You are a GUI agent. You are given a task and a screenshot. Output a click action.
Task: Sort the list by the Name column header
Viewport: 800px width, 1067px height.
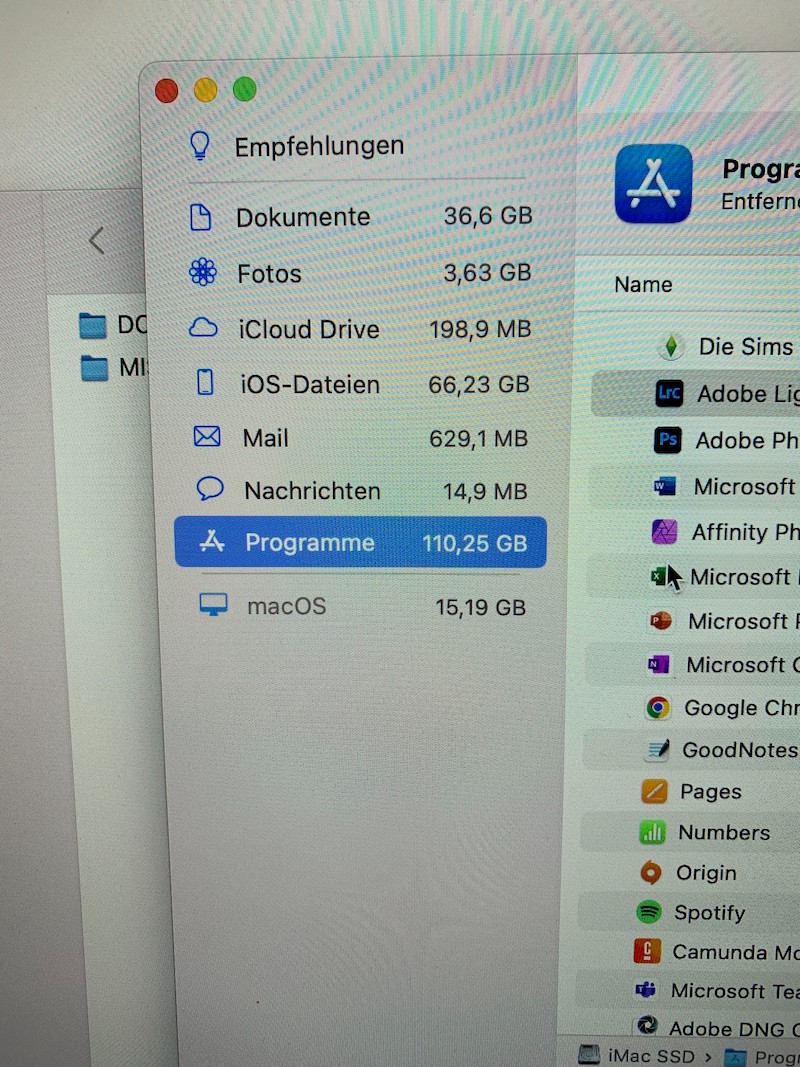[x=643, y=284]
